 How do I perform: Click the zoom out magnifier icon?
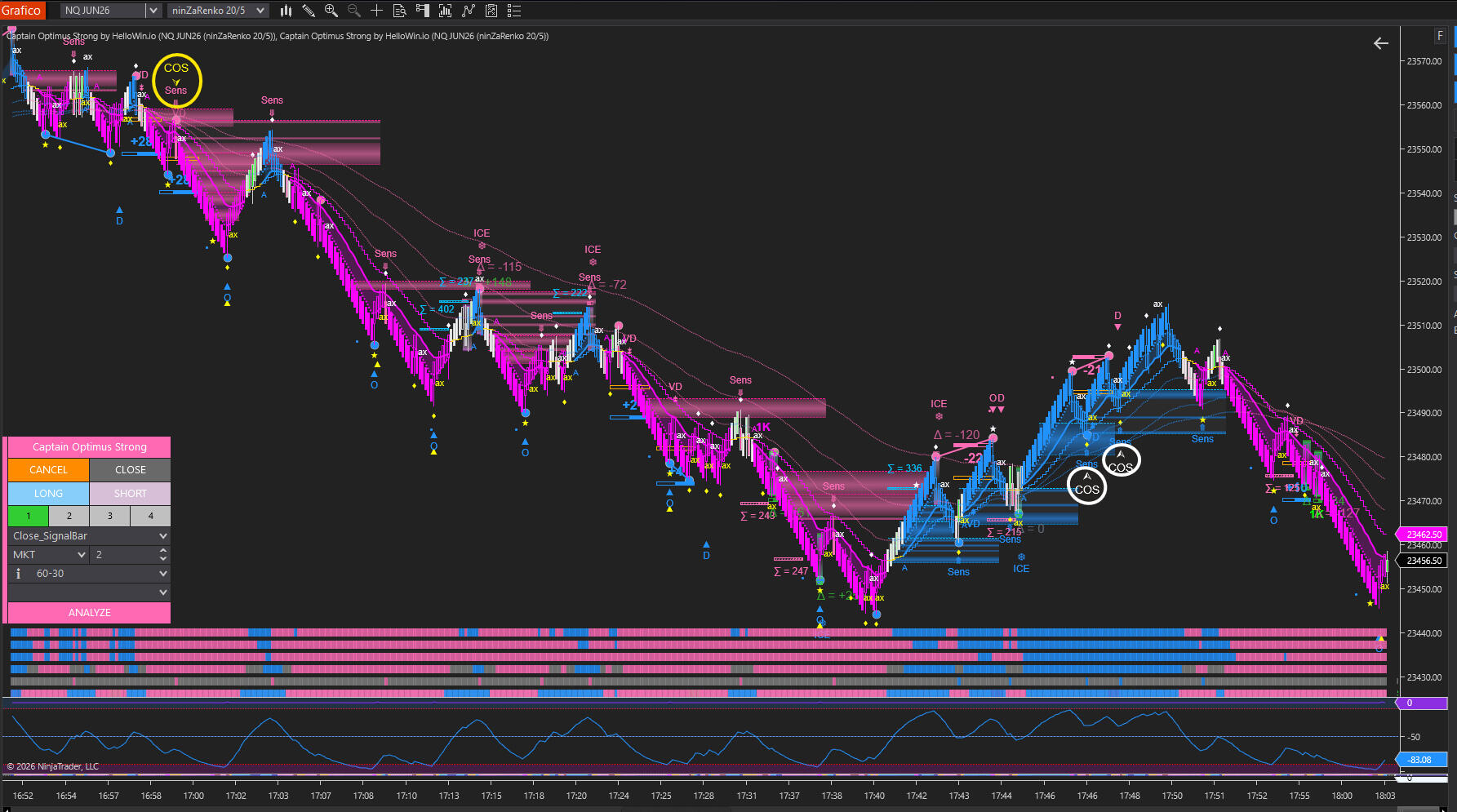pyautogui.click(x=354, y=11)
